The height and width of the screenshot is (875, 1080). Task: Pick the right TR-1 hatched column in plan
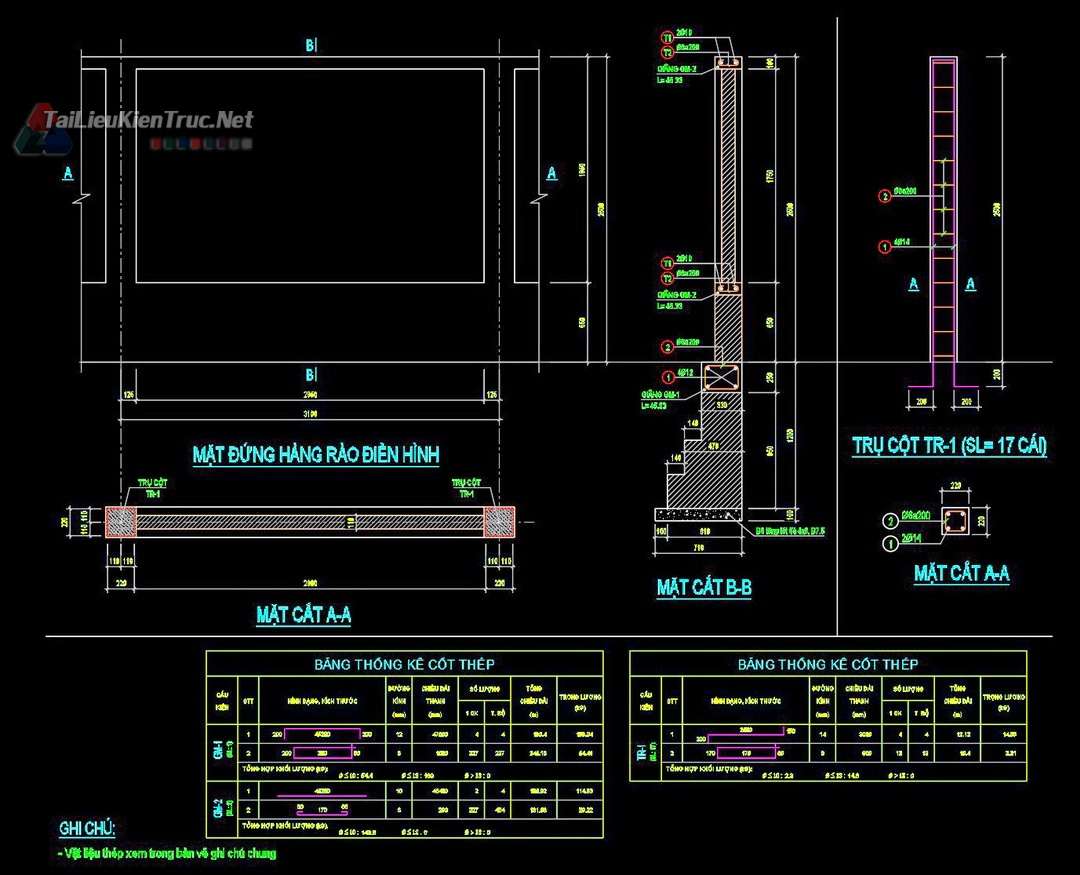tap(499, 521)
